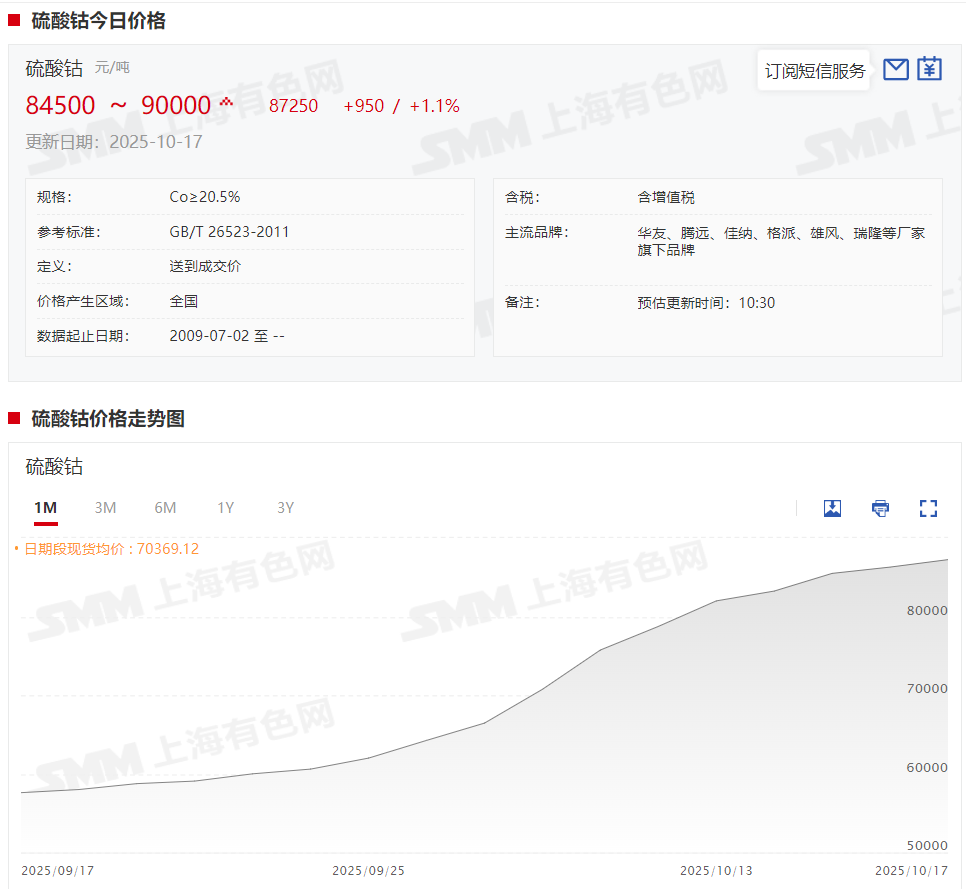Click the envelope email subscription icon
This screenshot has height=889, width=966.
pos(896,69)
